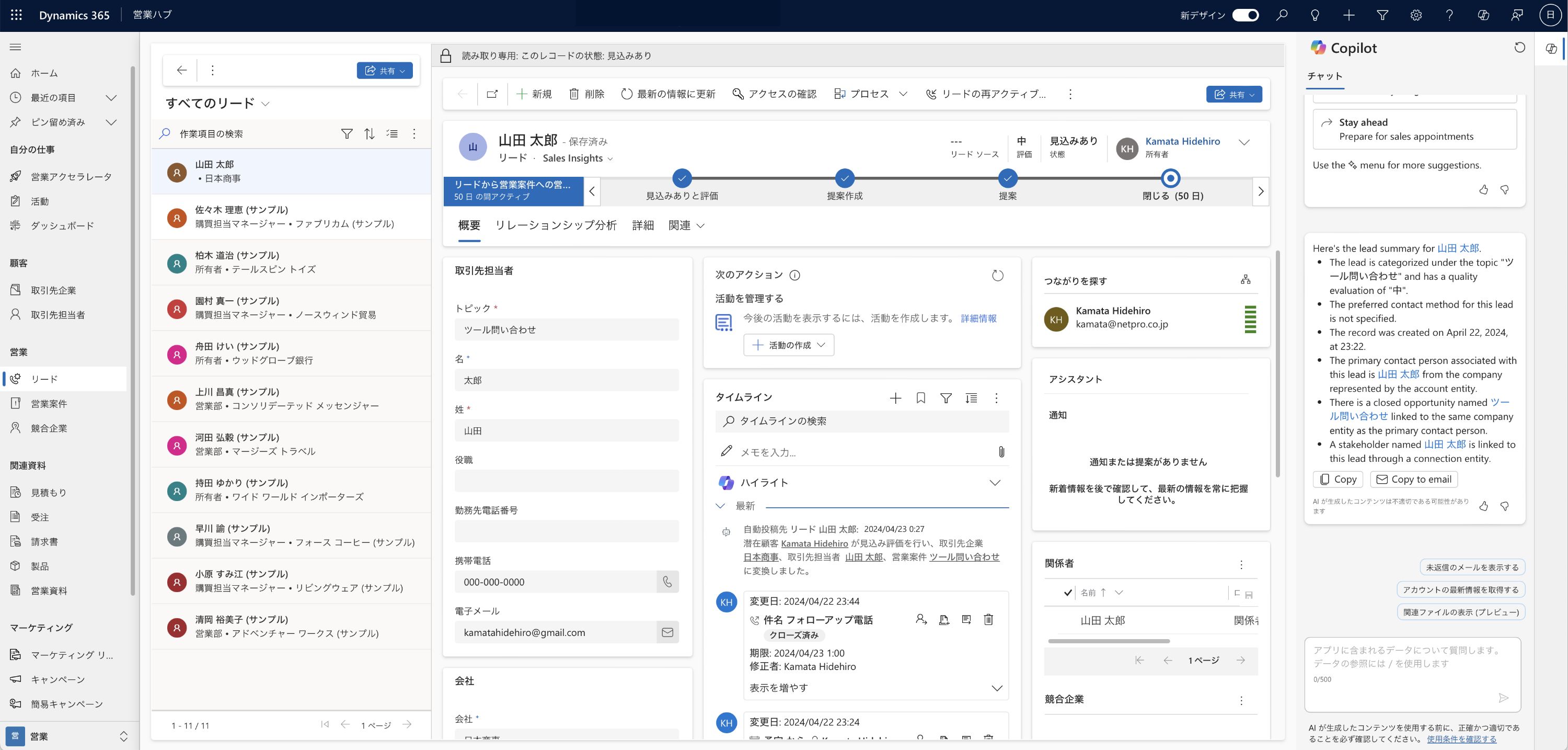
Task: Open the プロセス dropdown arrow
Action: (x=903, y=94)
